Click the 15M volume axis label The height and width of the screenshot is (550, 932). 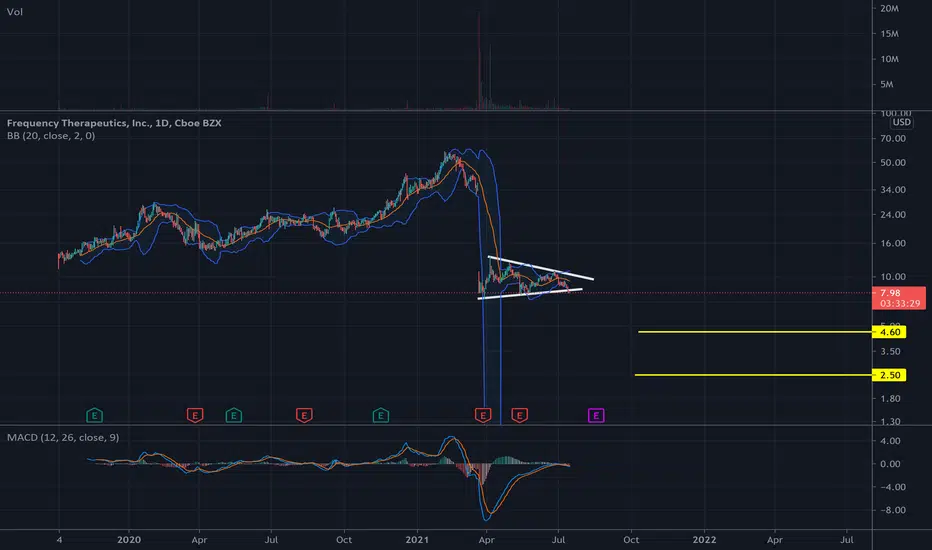click(x=890, y=34)
